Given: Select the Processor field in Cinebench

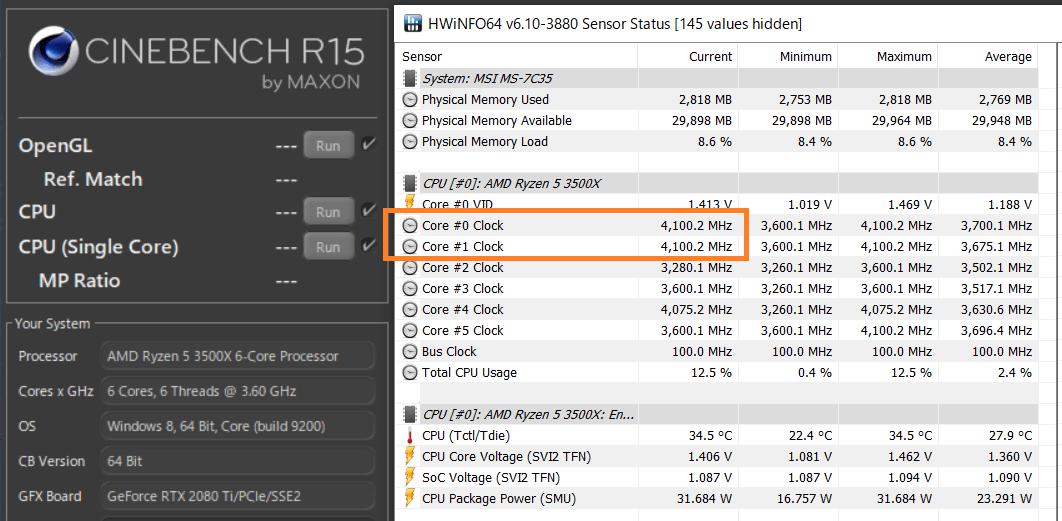Looking at the screenshot, I should pyautogui.click(x=237, y=356).
